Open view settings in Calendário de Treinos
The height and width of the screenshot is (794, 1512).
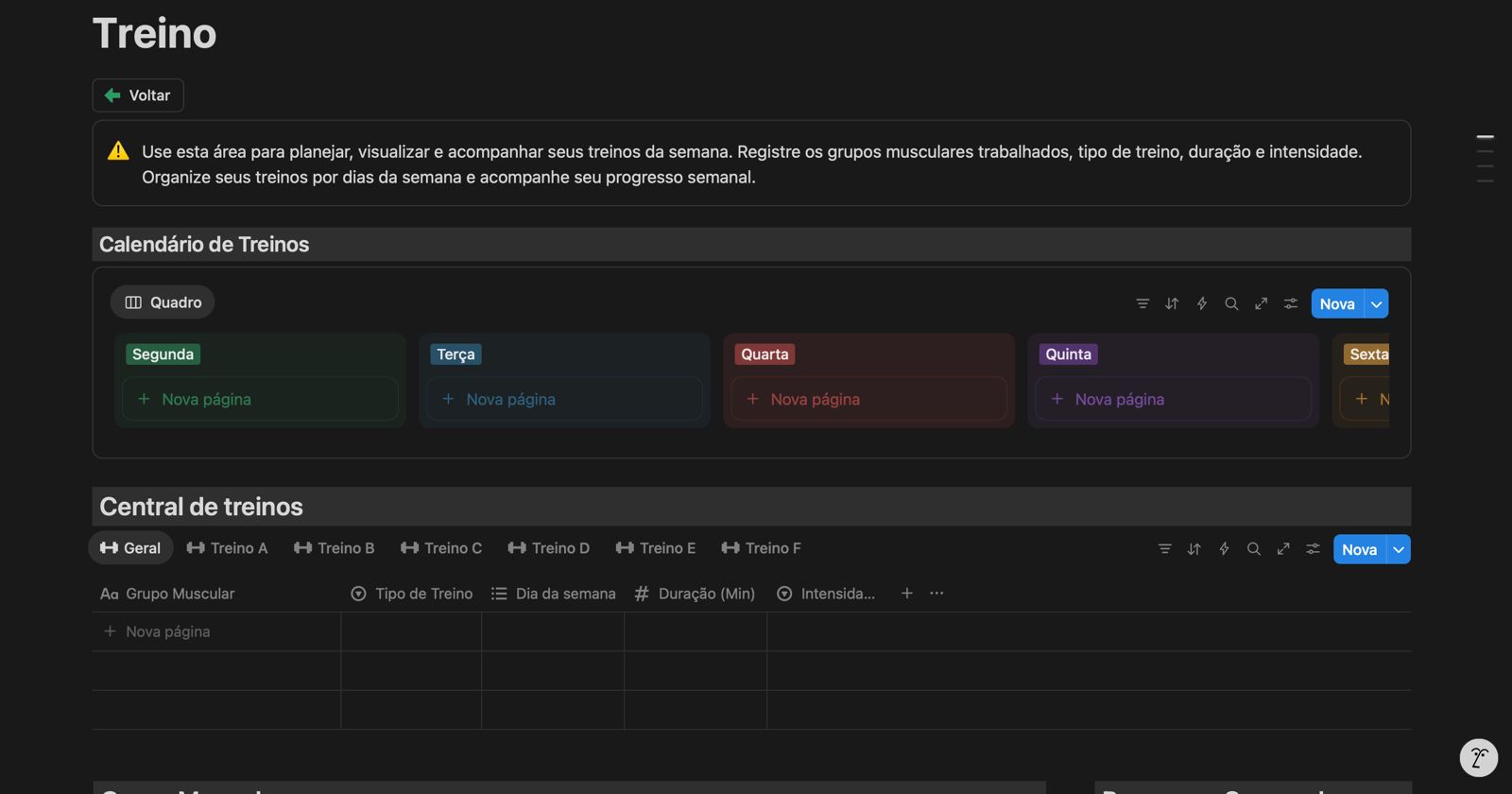tap(1291, 303)
